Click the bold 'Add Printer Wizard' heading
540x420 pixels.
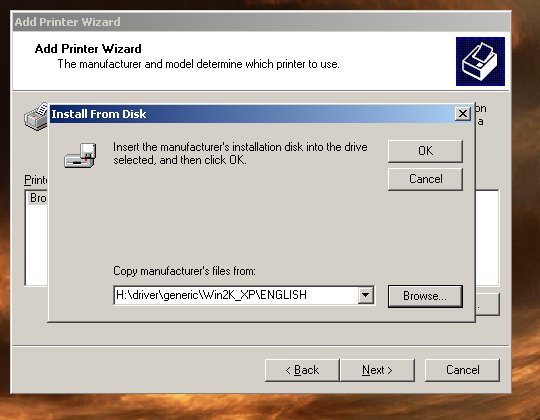click(88, 49)
